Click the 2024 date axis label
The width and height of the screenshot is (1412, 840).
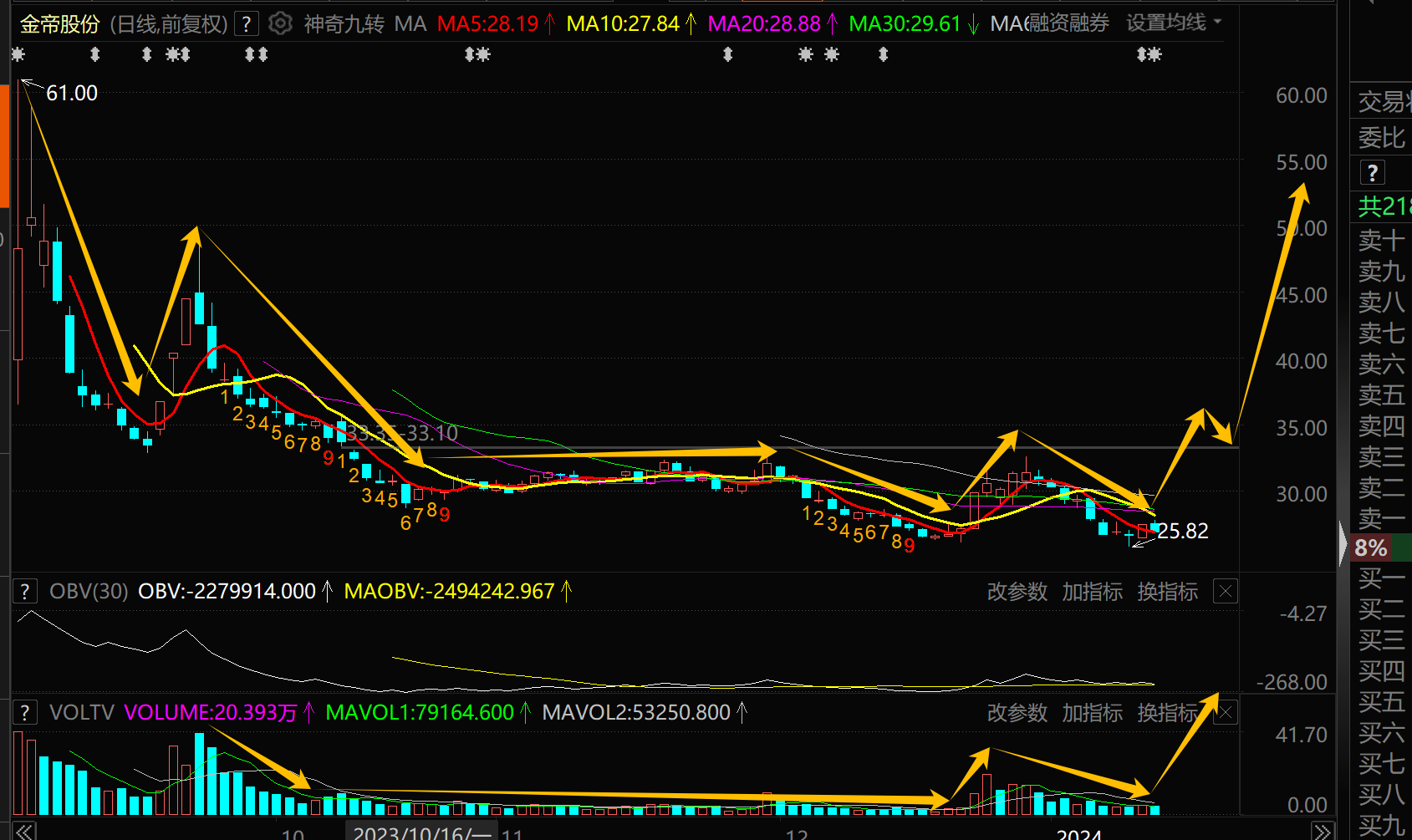coord(1078,833)
